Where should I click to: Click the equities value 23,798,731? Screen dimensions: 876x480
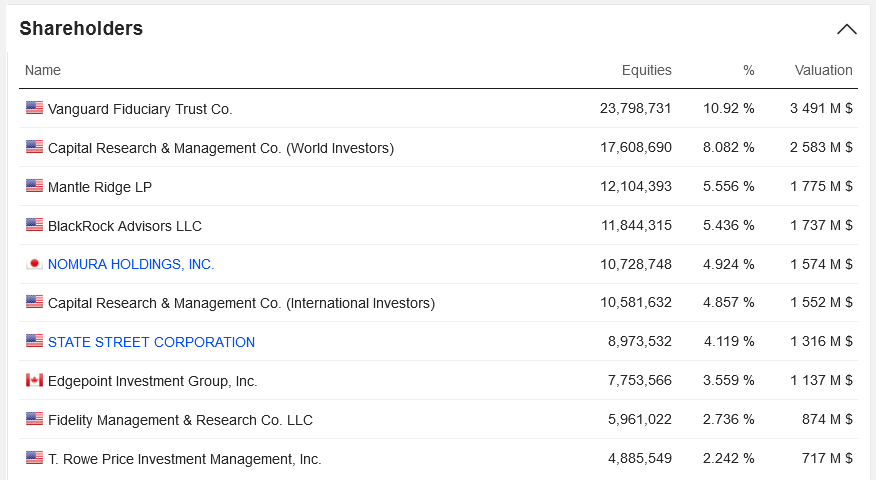[636, 108]
